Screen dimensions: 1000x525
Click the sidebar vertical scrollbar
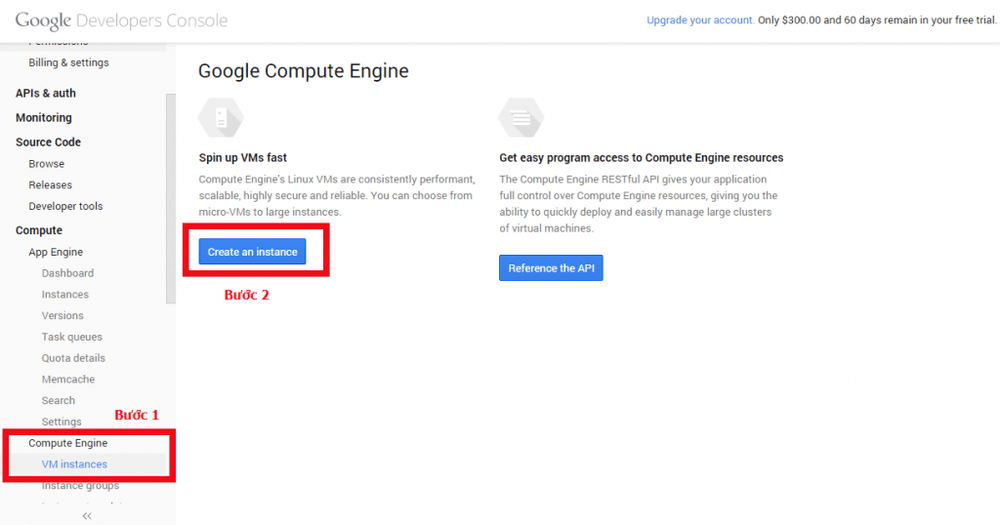click(170, 198)
